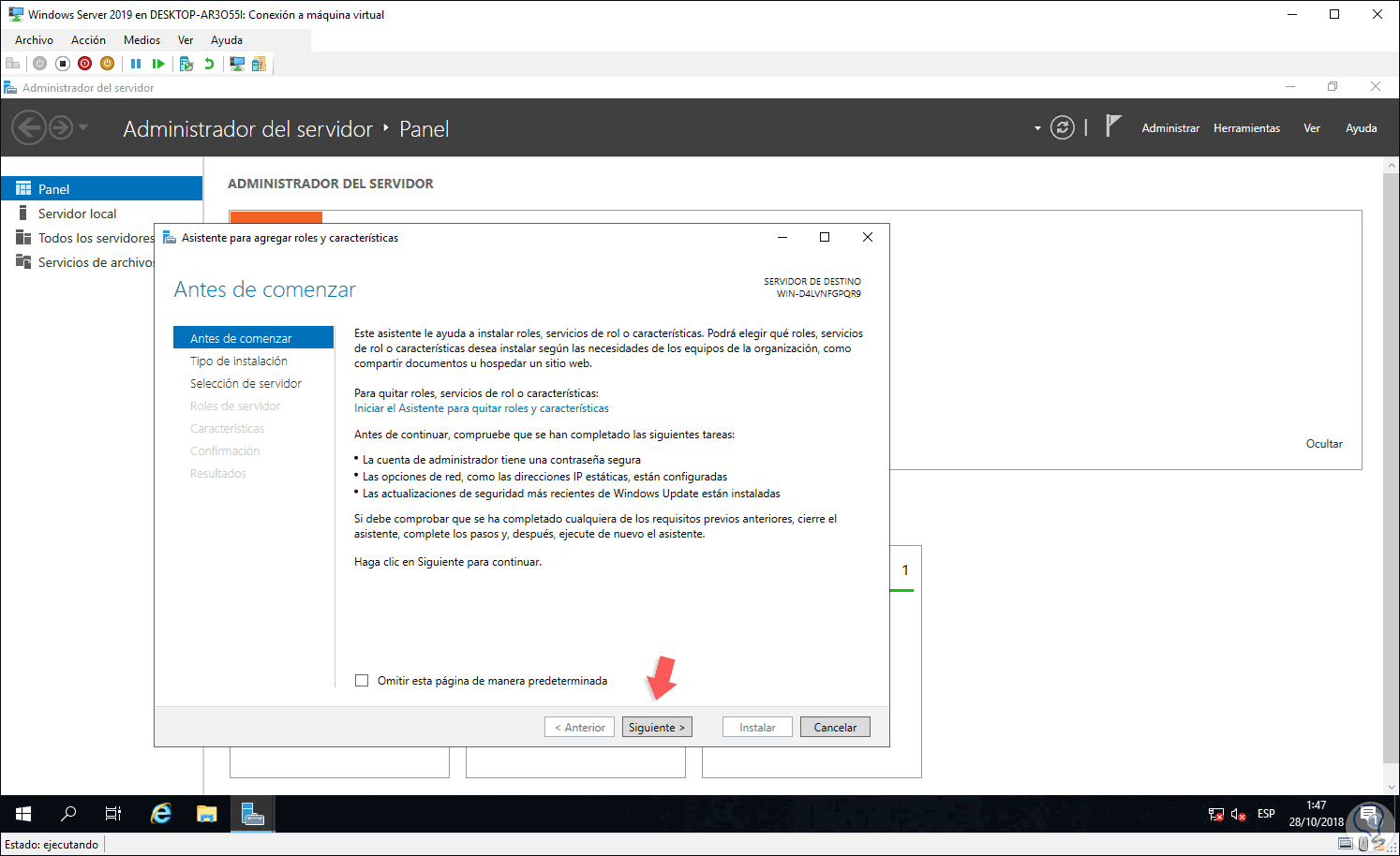This screenshot has height=856, width=1400.
Task: Open the network status tray icon
Action: tap(1216, 815)
